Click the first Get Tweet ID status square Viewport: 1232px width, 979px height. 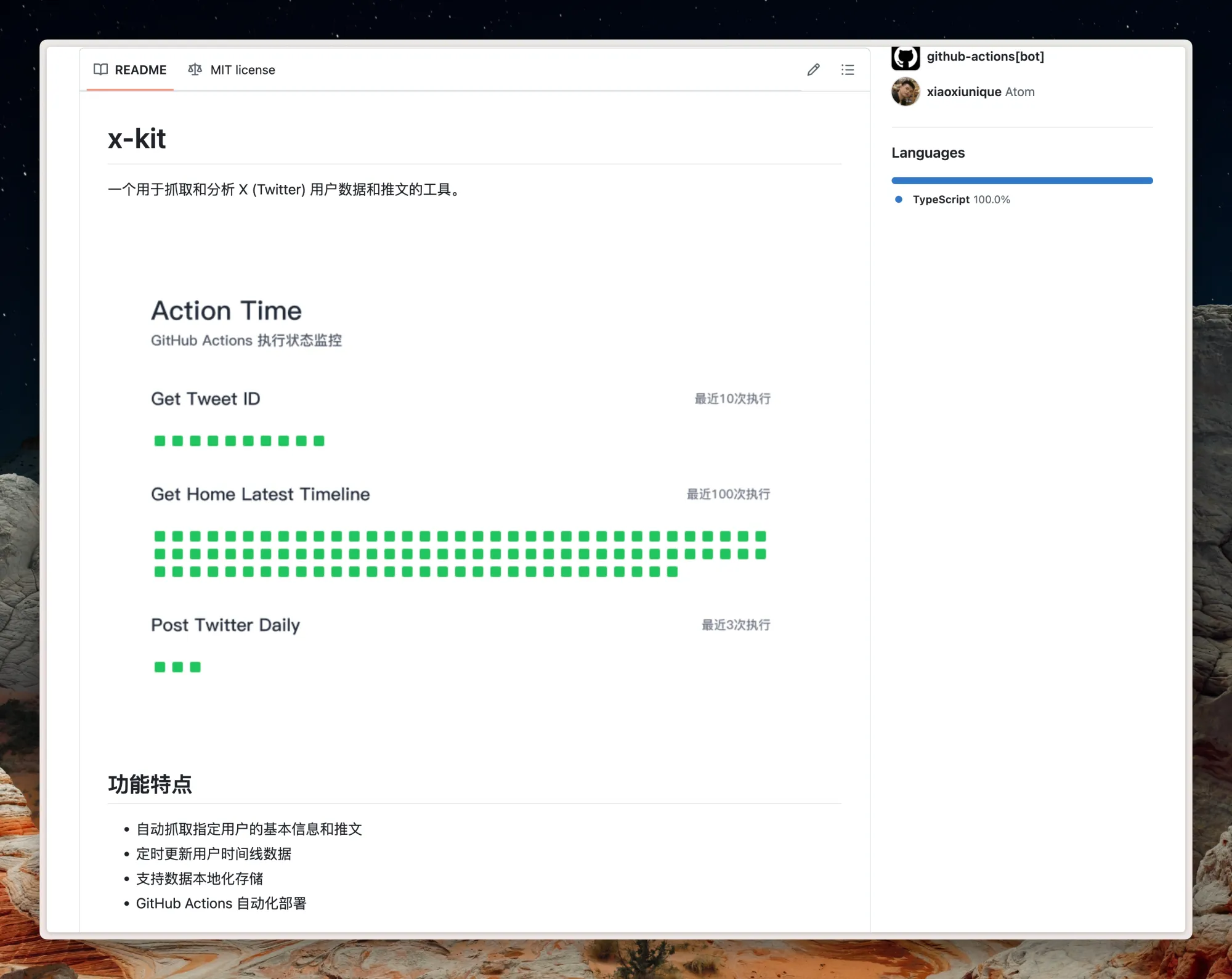160,441
